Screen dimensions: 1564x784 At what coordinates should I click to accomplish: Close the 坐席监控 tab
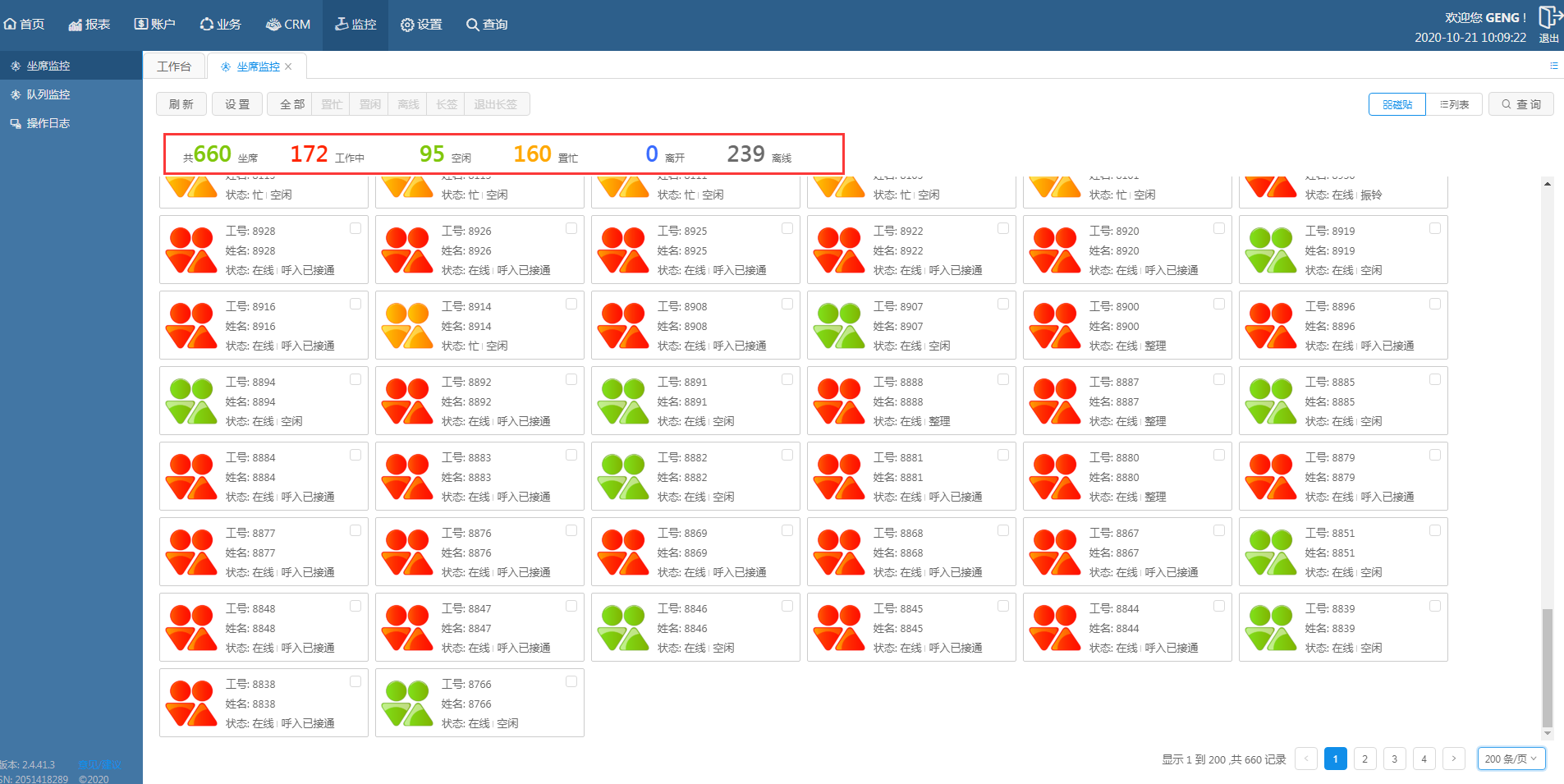coord(288,66)
